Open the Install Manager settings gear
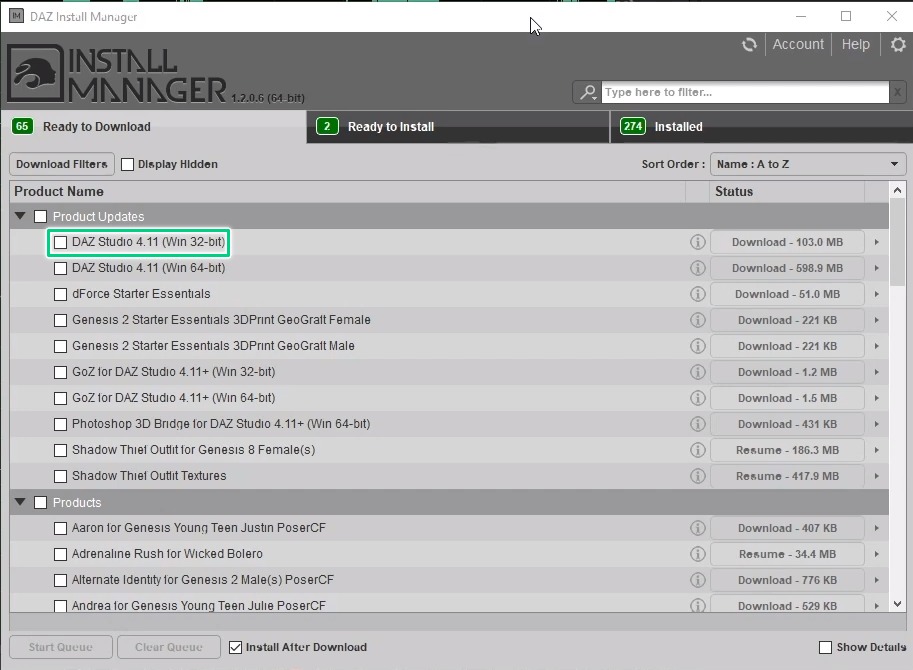Viewport: 913px width, 670px height. pos(897,44)
